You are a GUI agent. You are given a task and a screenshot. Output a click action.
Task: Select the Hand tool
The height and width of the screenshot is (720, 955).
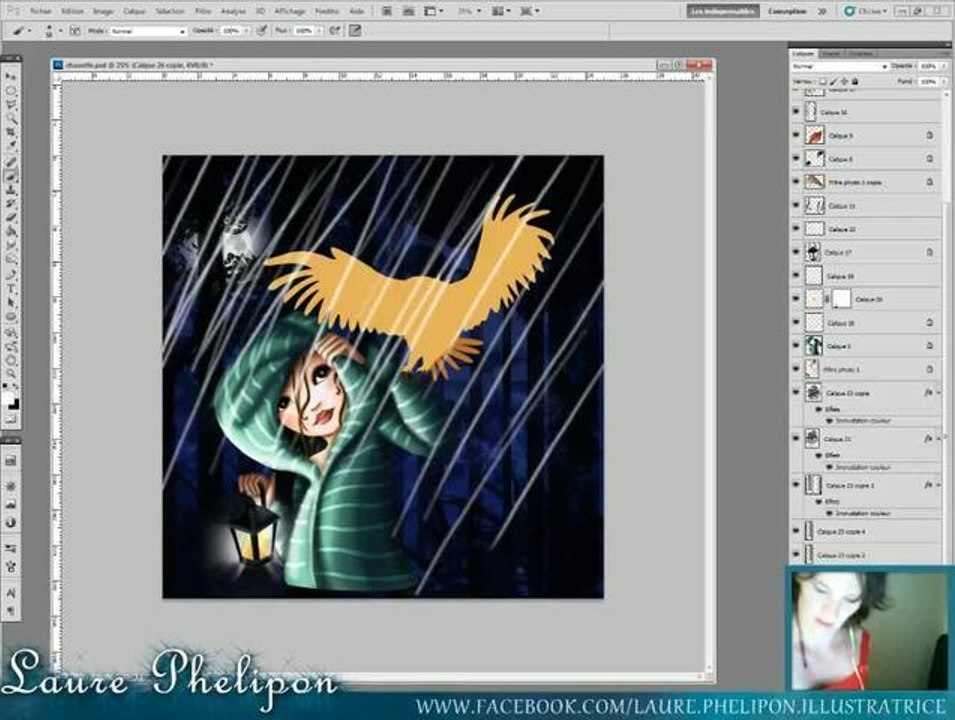(11, 361)
